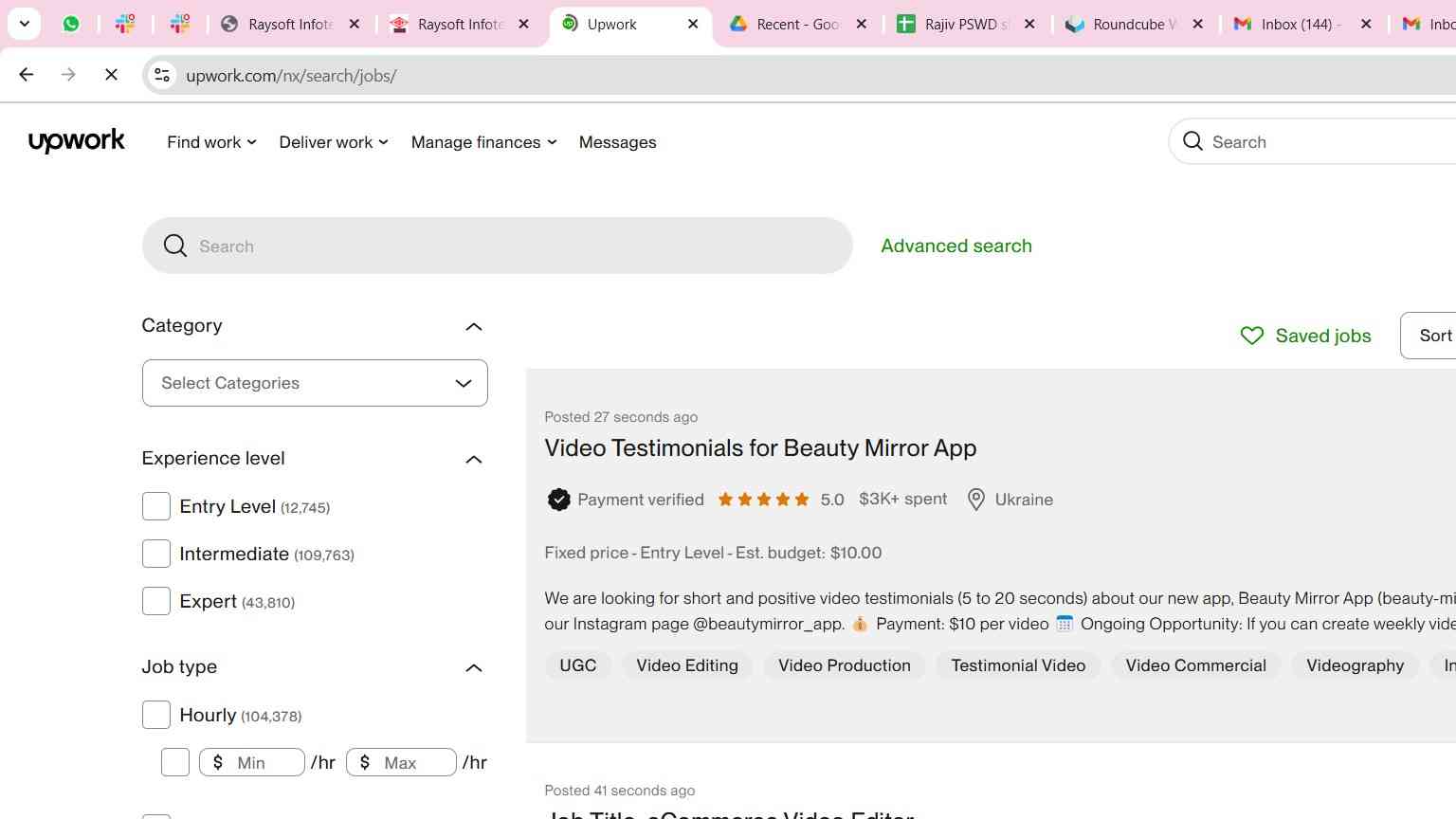The width and height of the screenshot is (1456, 819).
Task: Stop loading the page
Action: coord(111,75)
